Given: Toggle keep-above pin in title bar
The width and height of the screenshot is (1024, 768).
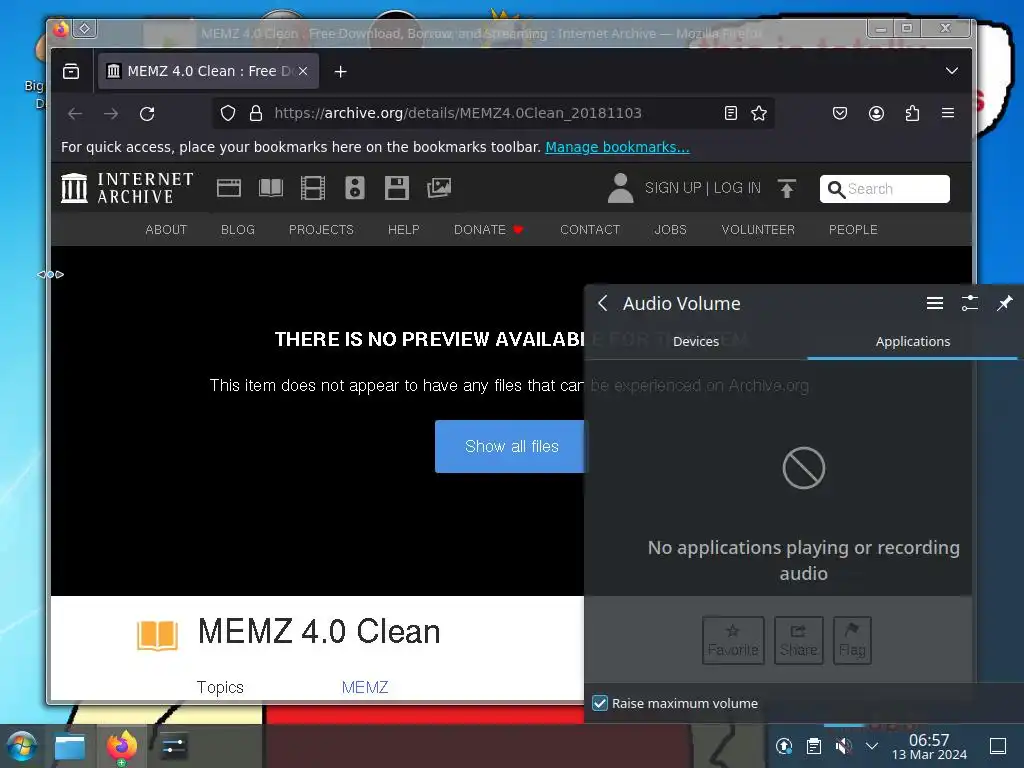Looking at the screenshot, I should point(85,29).
